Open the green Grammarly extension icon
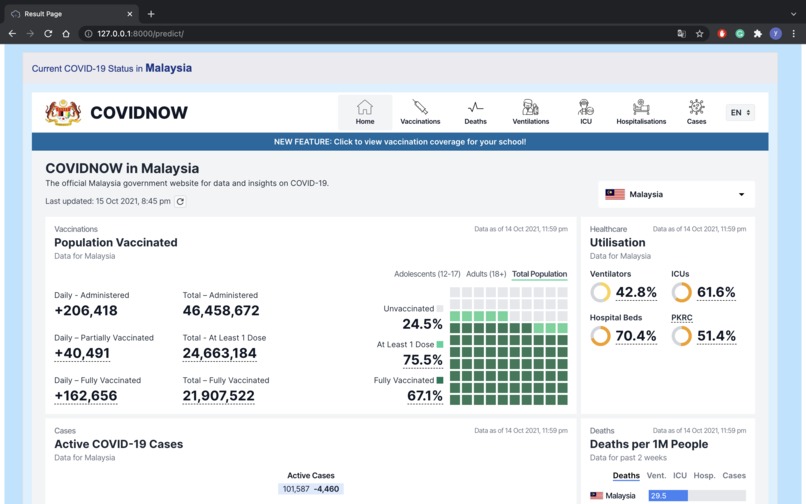The height and width of the screenshot is (504, 806). [x=740, y=33]
